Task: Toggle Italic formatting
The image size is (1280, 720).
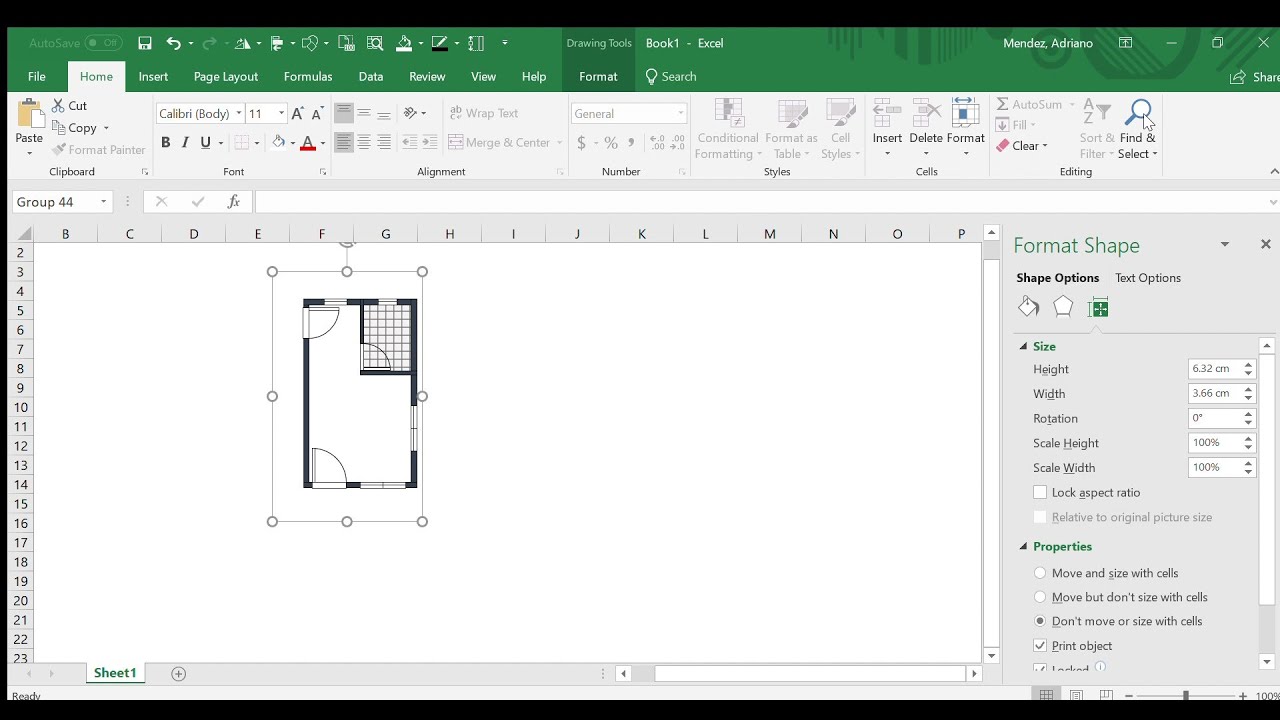Action: click(x=185, y=143)
